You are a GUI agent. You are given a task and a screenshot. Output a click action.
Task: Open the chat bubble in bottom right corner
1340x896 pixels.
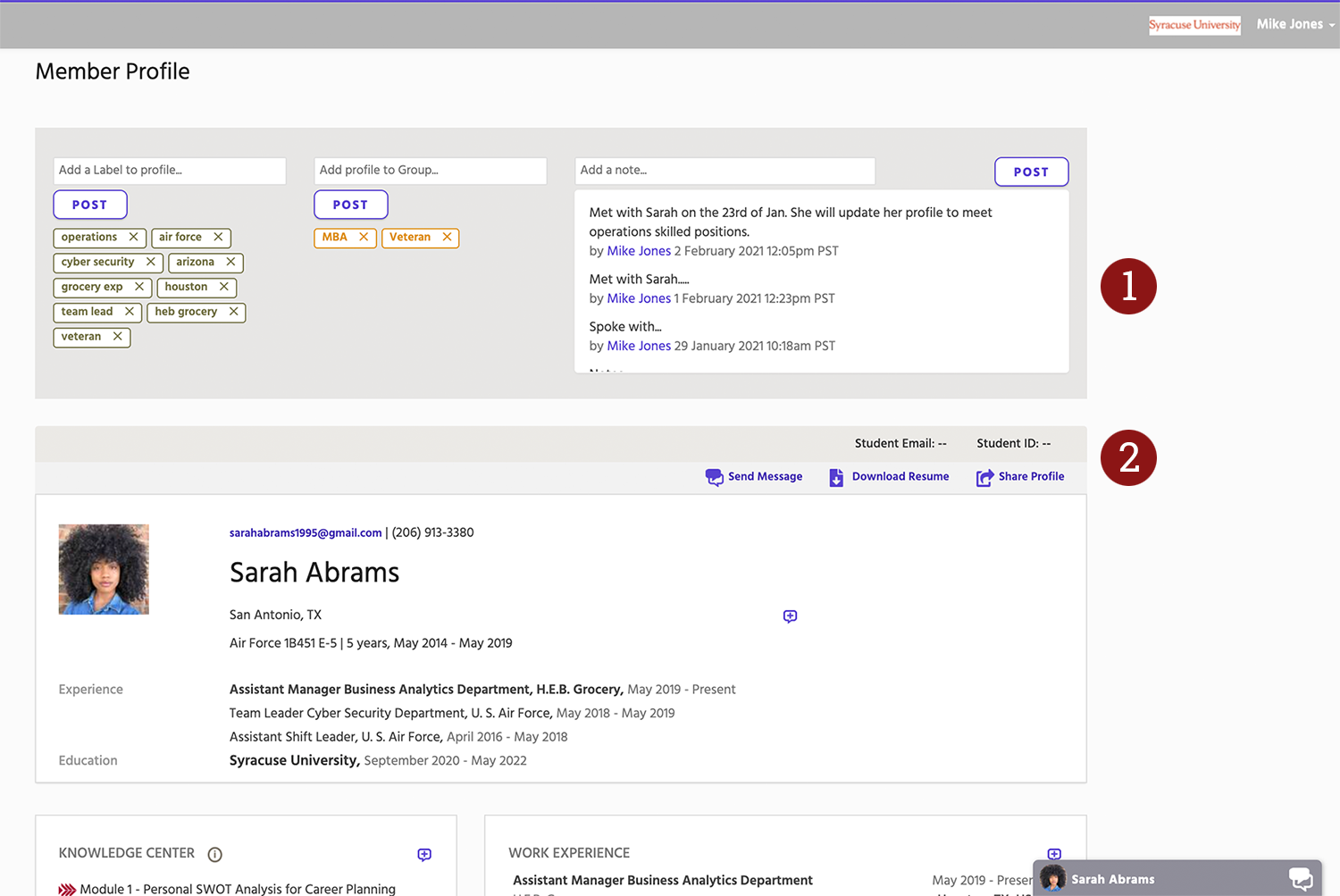coord(1301,878)
